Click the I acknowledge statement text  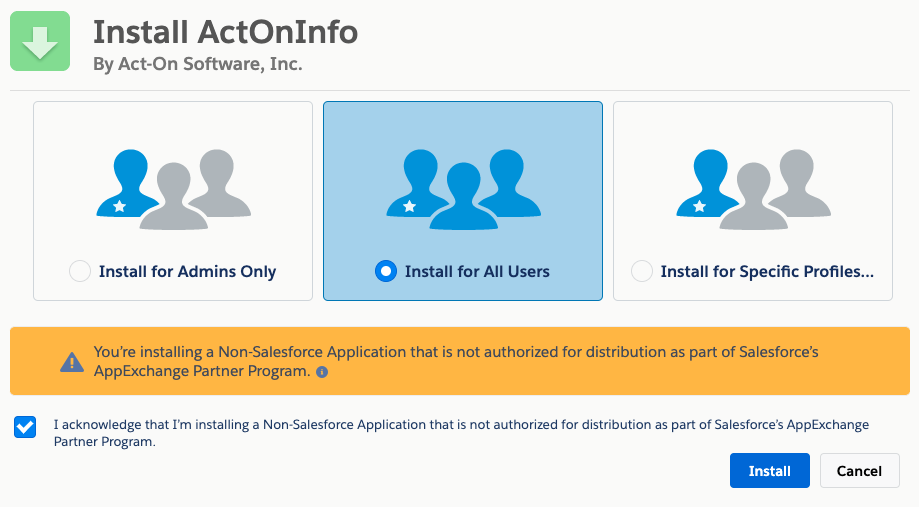[461, 433]
